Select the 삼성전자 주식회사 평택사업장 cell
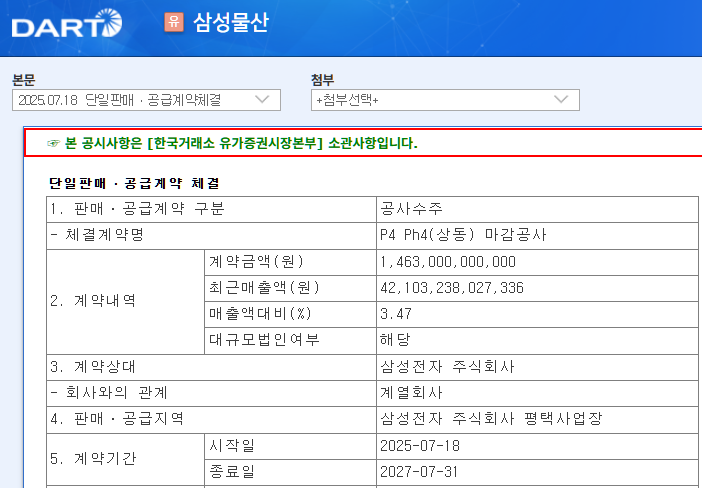Image resolution: width=702 pixels, height=488 pixels. tap(537, 420)
